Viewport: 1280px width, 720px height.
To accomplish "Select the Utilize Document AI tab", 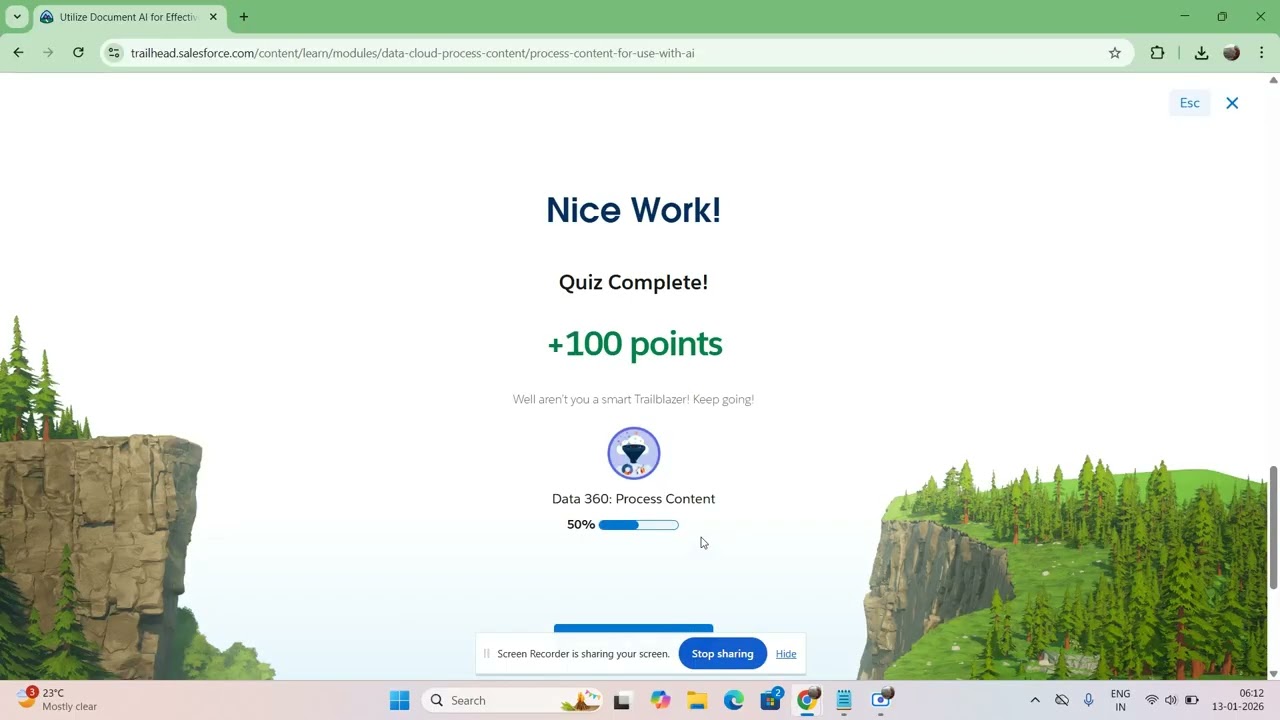I will pyautogui.click(x=128, y=17).
